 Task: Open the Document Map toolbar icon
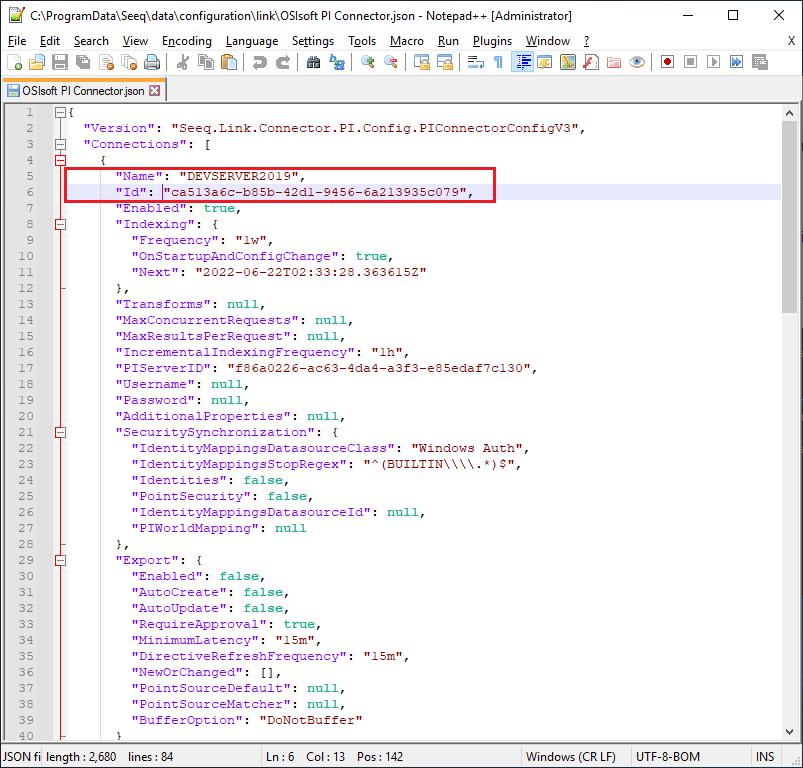(568, 62)
